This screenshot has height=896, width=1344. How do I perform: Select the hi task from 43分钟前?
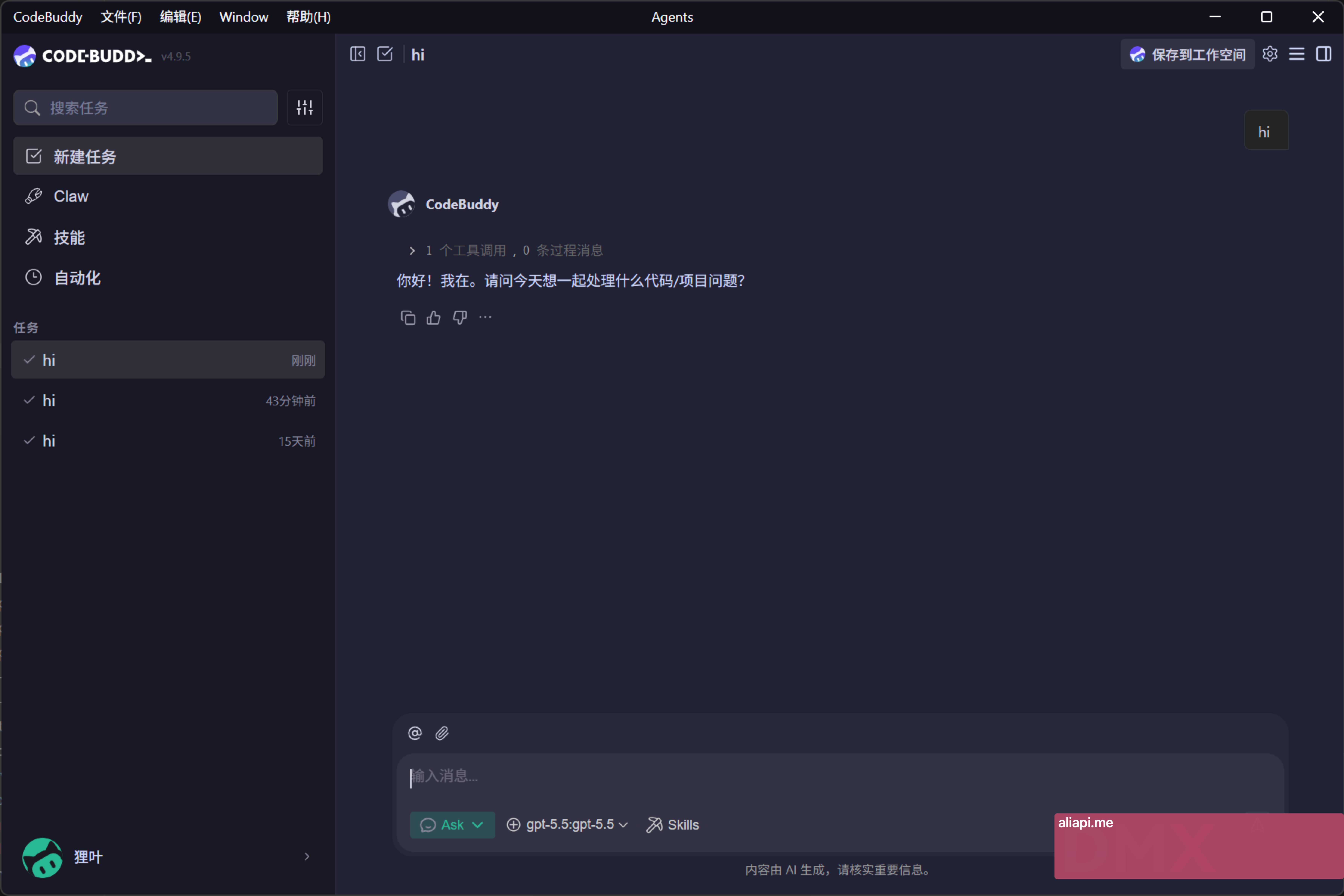click(x=168, y=401)
